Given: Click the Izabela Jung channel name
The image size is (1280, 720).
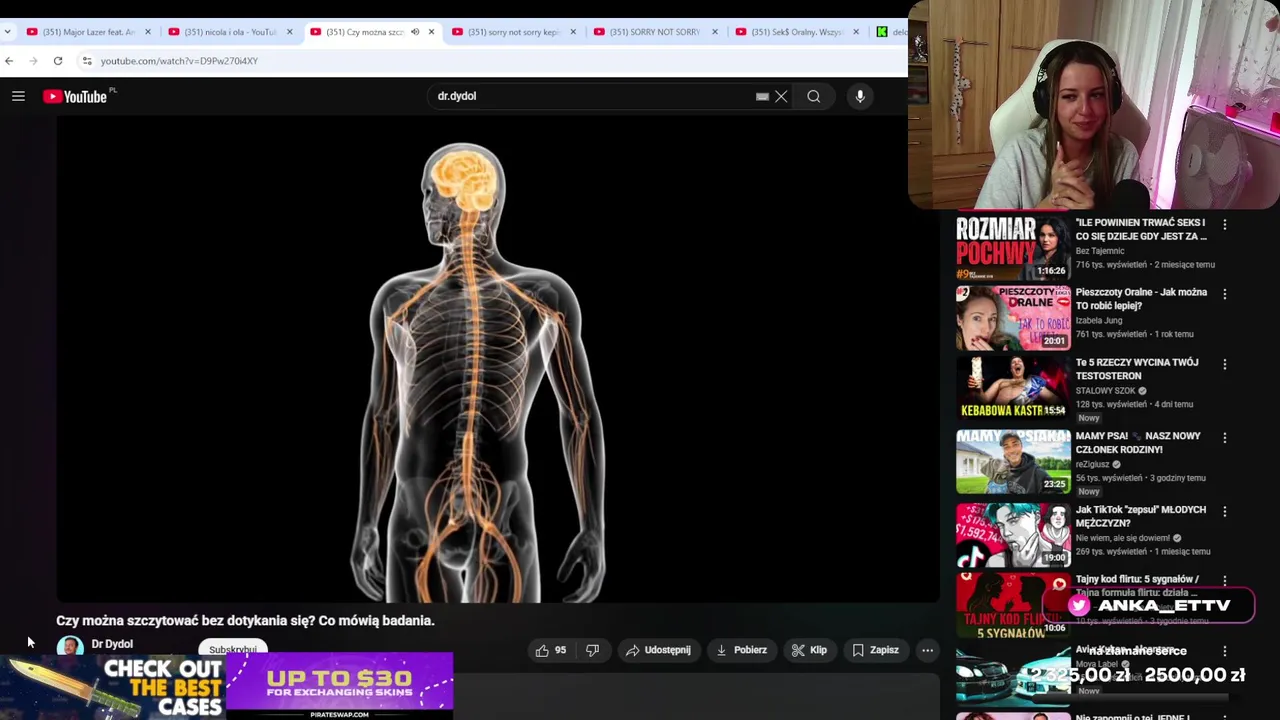Looking at the screenshot, I should pos(1101,321).
